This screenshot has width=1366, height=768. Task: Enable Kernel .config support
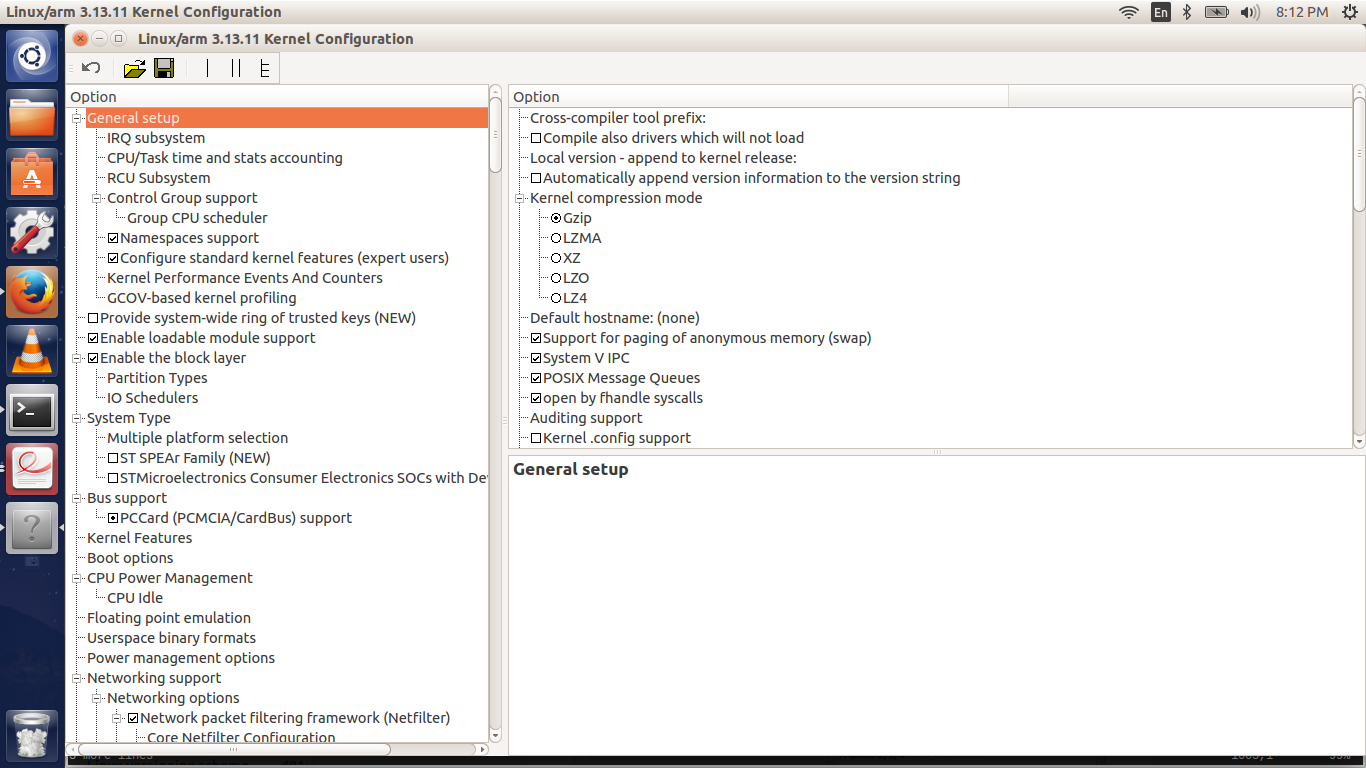536,438
